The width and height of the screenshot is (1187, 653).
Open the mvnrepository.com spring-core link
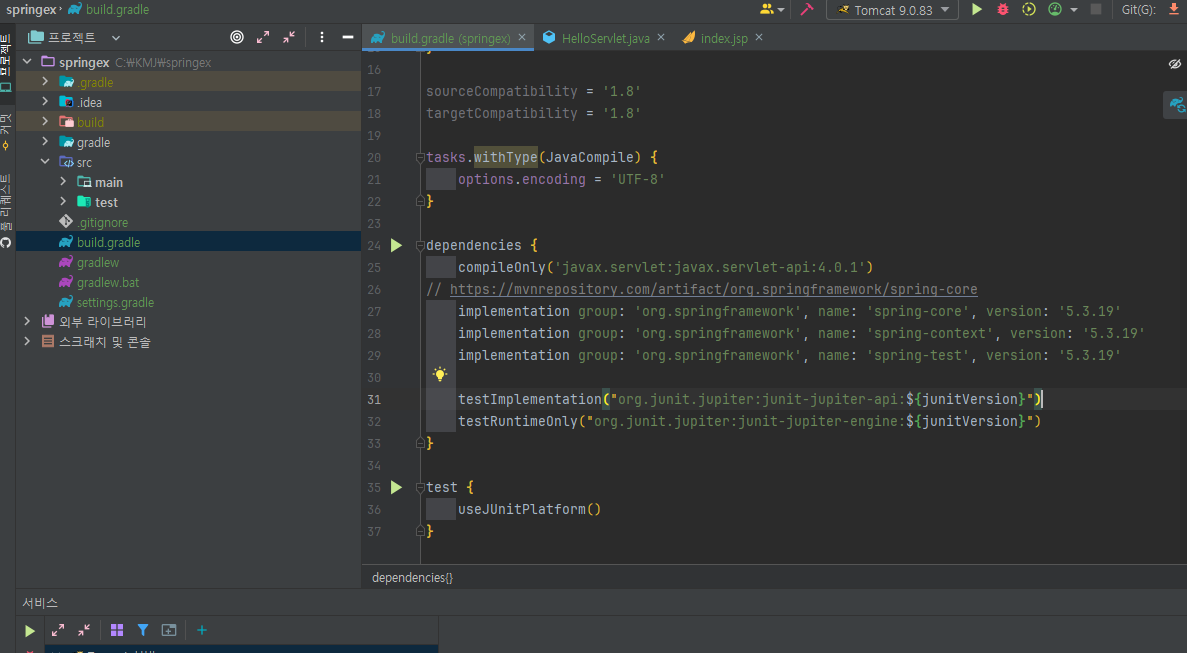713,289
